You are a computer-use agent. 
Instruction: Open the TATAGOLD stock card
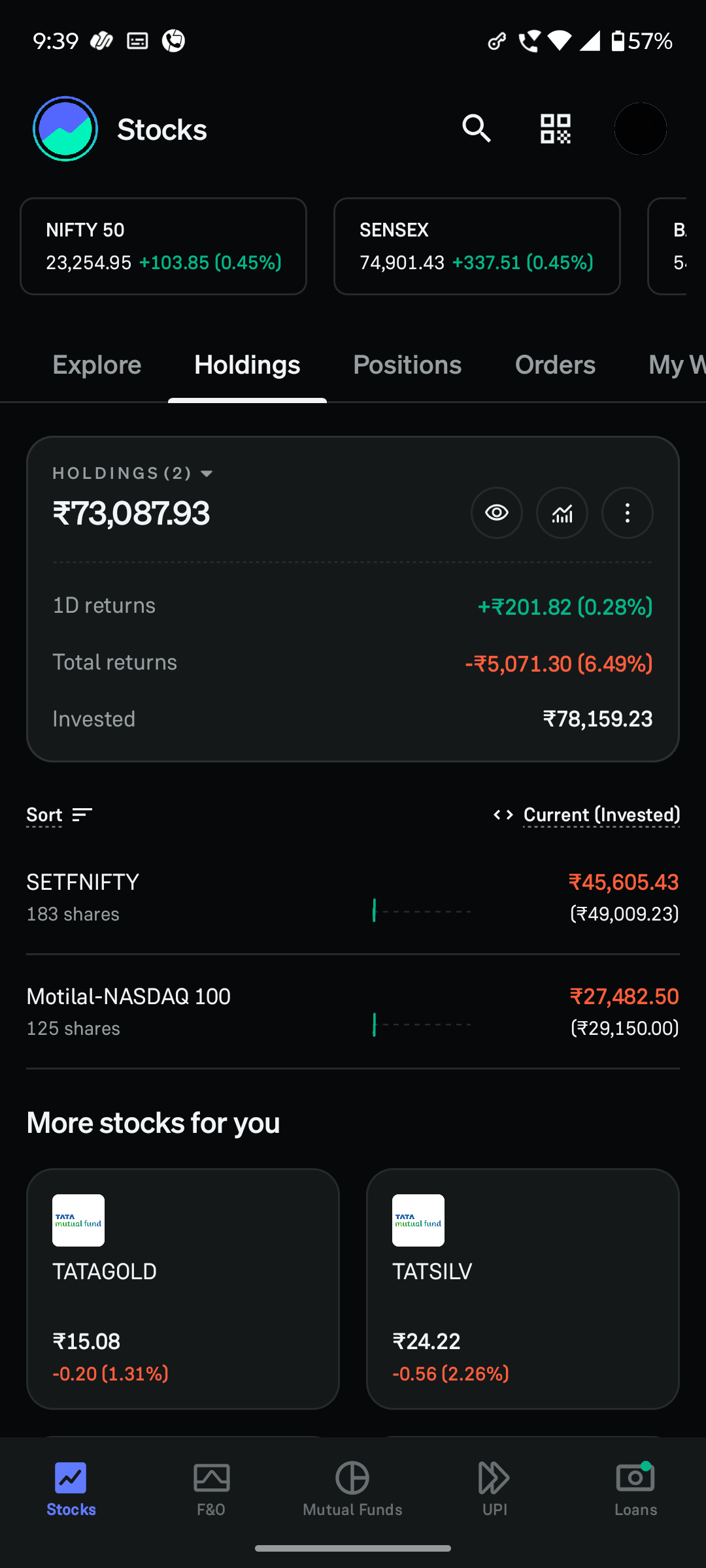(183, 1288)
